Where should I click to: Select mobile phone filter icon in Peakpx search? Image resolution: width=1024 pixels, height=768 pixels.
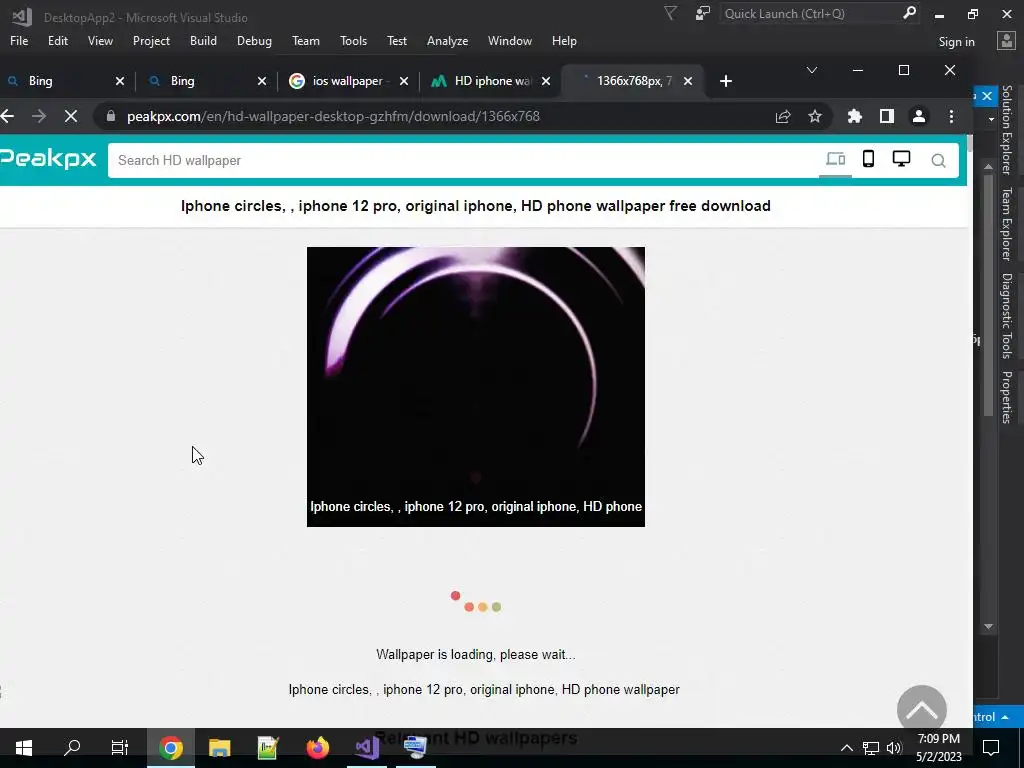(x=868, y=159)
